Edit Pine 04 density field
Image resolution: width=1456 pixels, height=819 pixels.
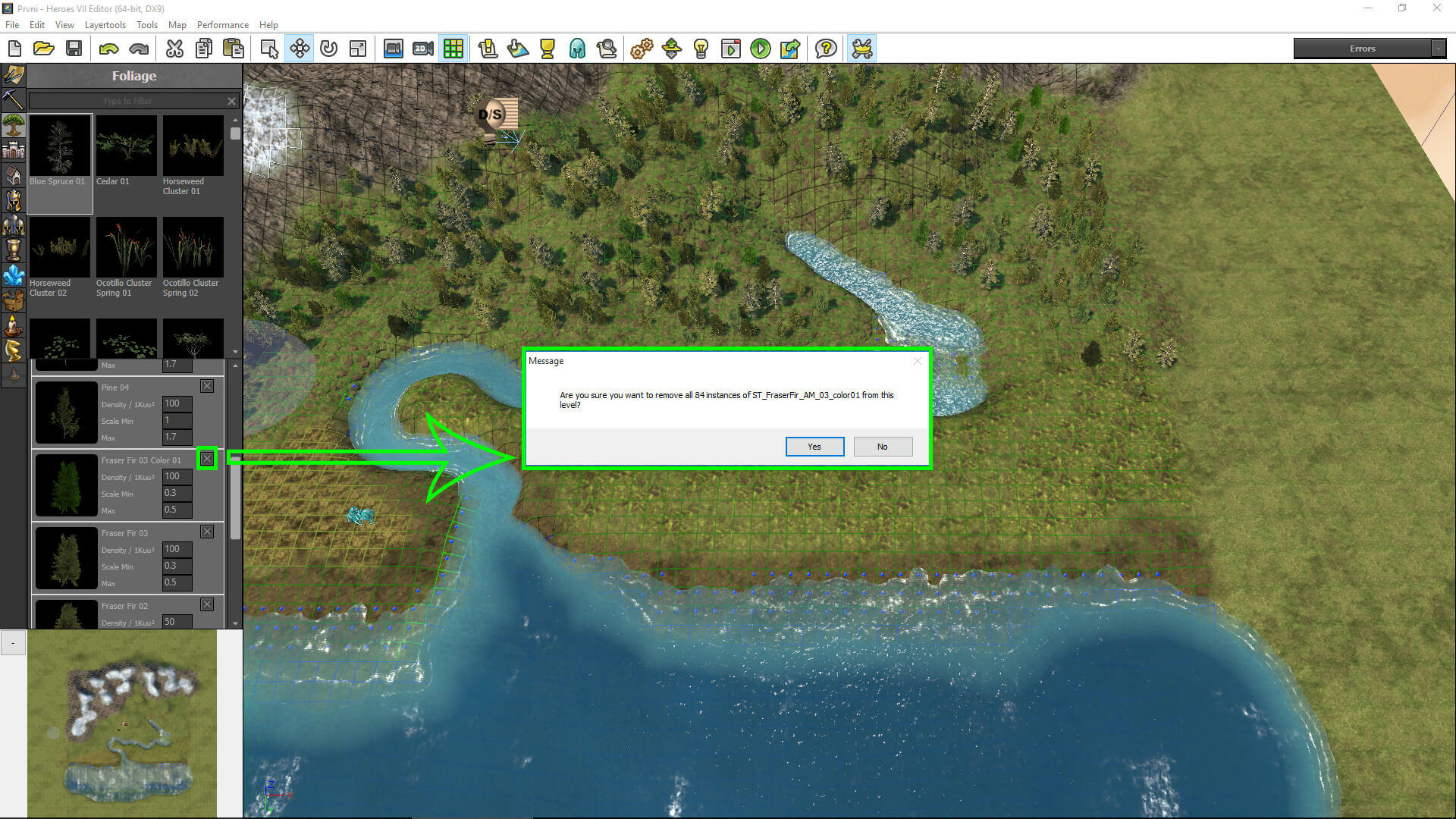coord(177,403)
